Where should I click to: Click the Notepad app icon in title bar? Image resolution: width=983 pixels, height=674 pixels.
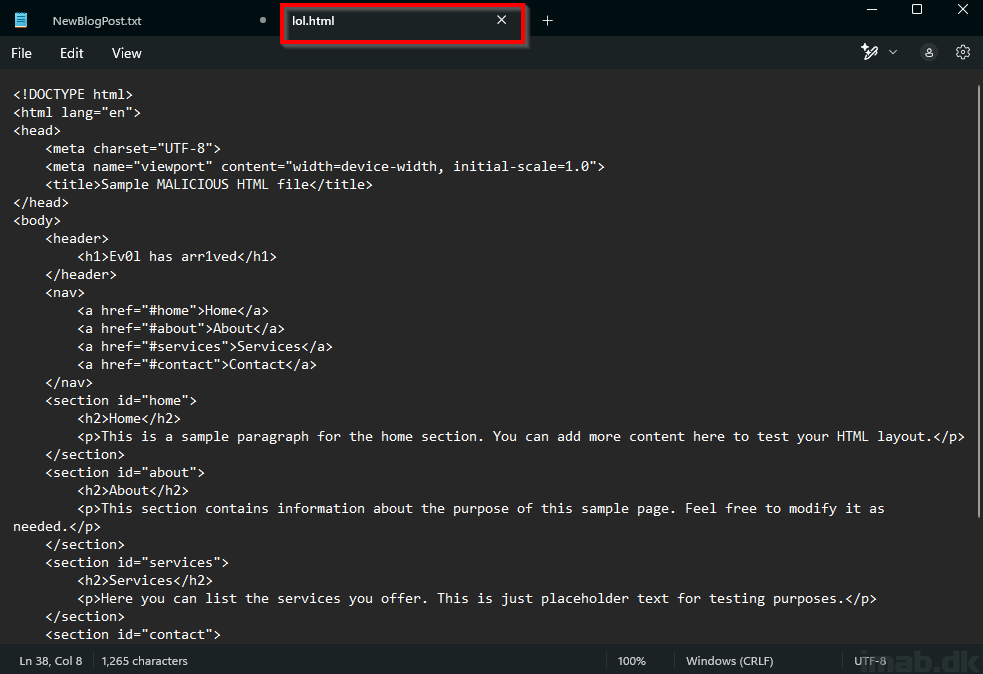point(21,20)
